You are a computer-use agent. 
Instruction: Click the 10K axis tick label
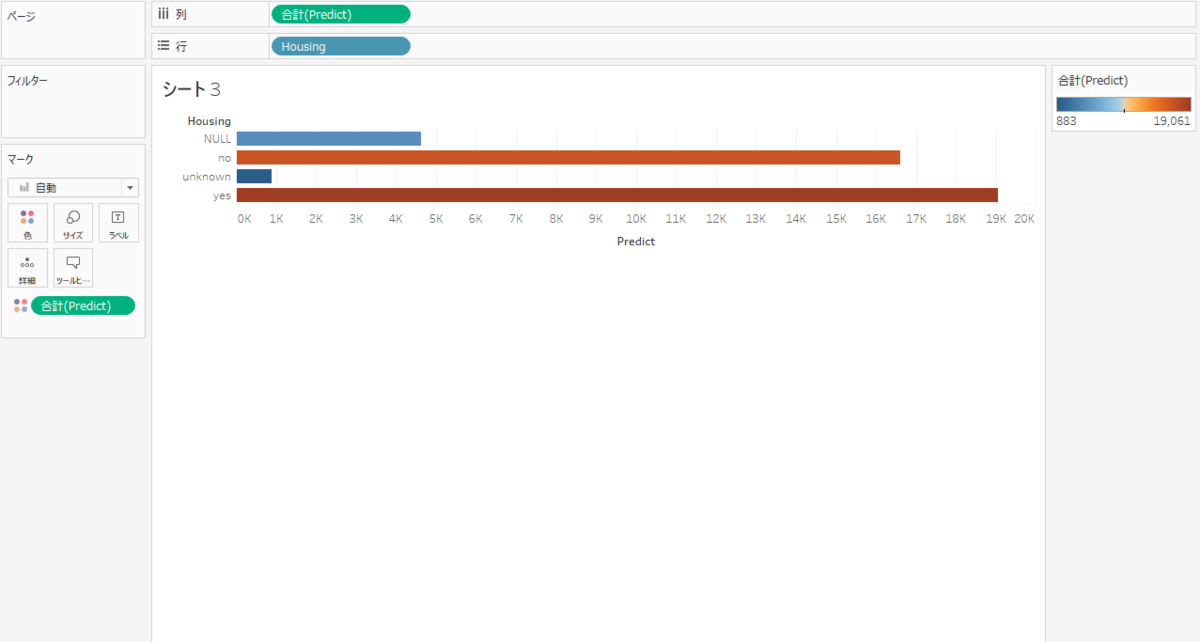pos(637,218)
